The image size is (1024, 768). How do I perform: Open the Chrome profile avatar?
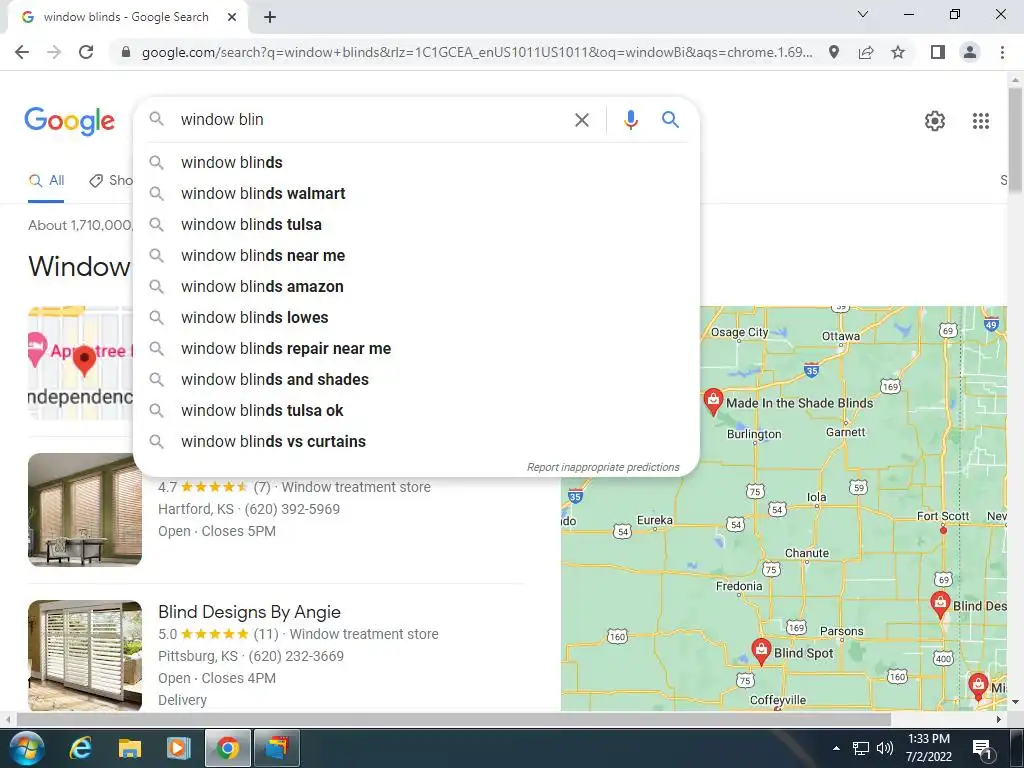click(970, 52)
